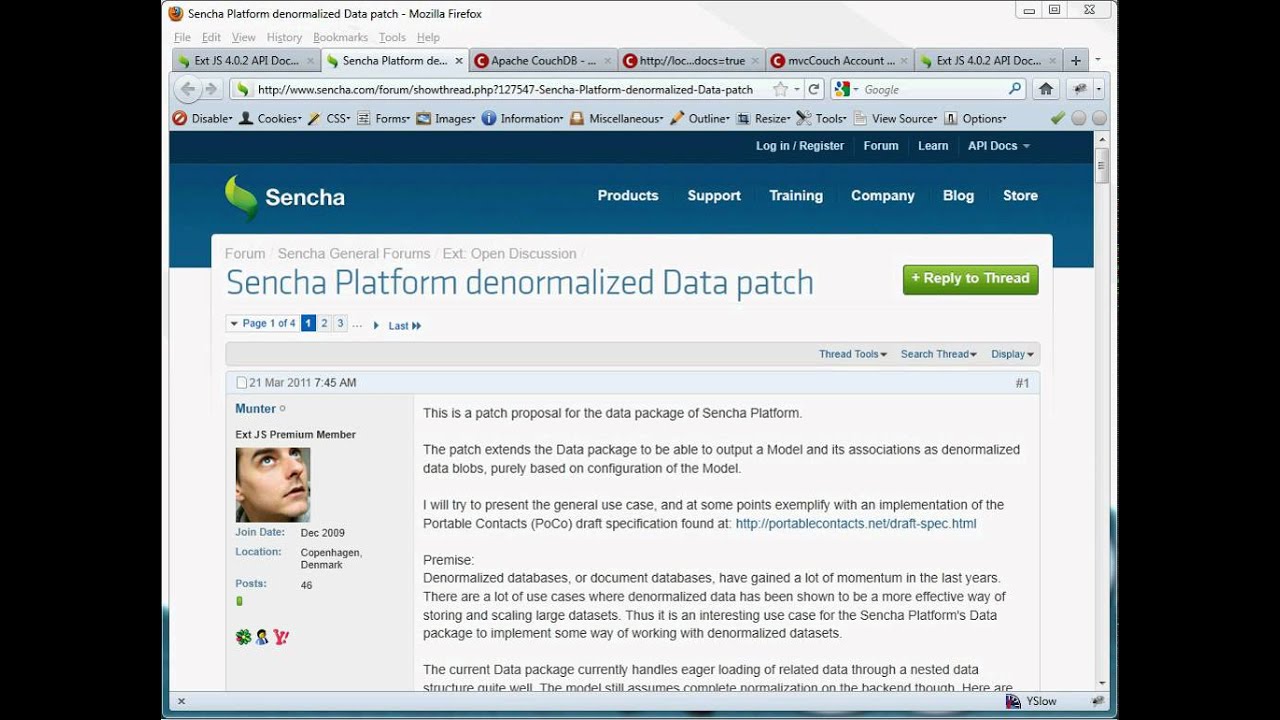Go to thread page 3
Image resolution: width=1280 pixels, height=720 pixels.
point(340,324)
